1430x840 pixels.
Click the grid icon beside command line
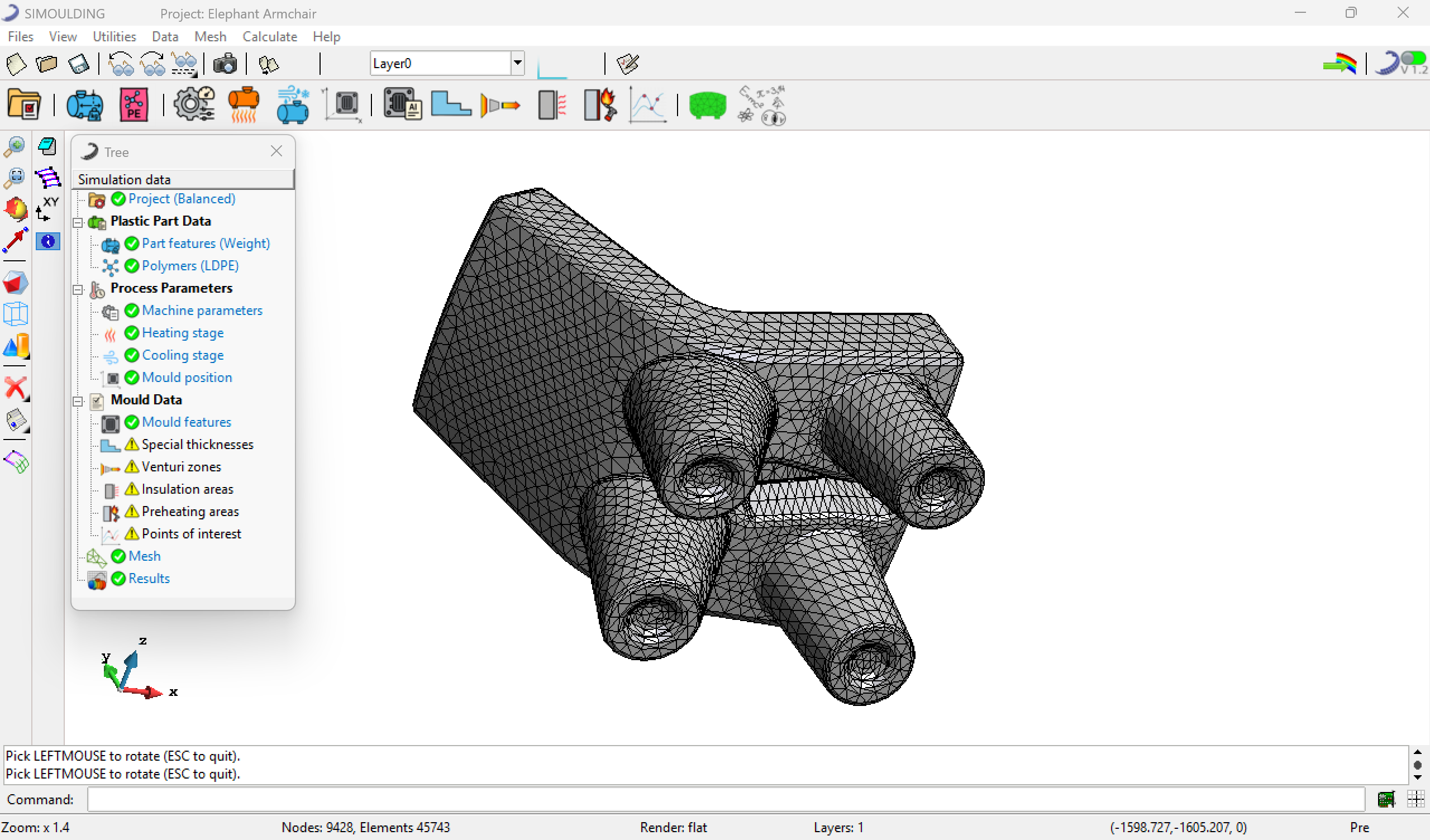pyautogui.click(x=1416, y=799)
